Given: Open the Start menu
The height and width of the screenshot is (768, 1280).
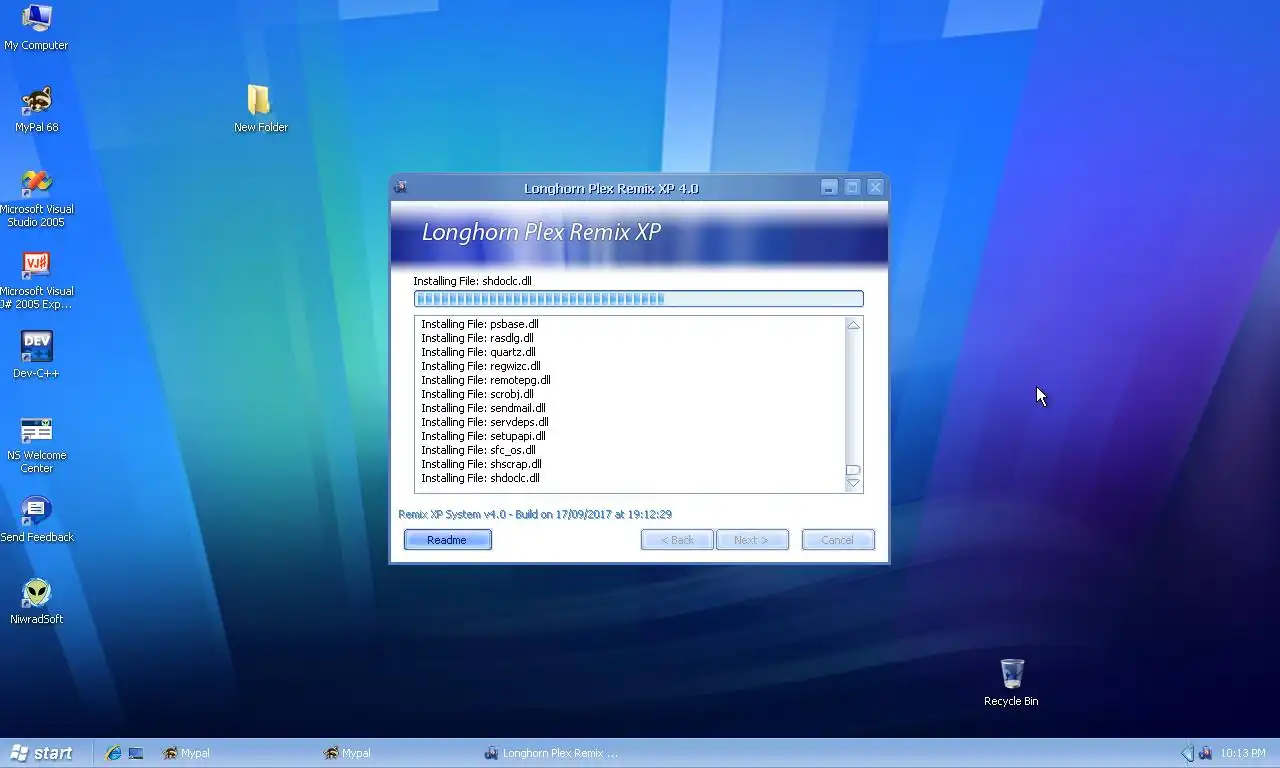Looking at the screenshot, I should (42, 753).
